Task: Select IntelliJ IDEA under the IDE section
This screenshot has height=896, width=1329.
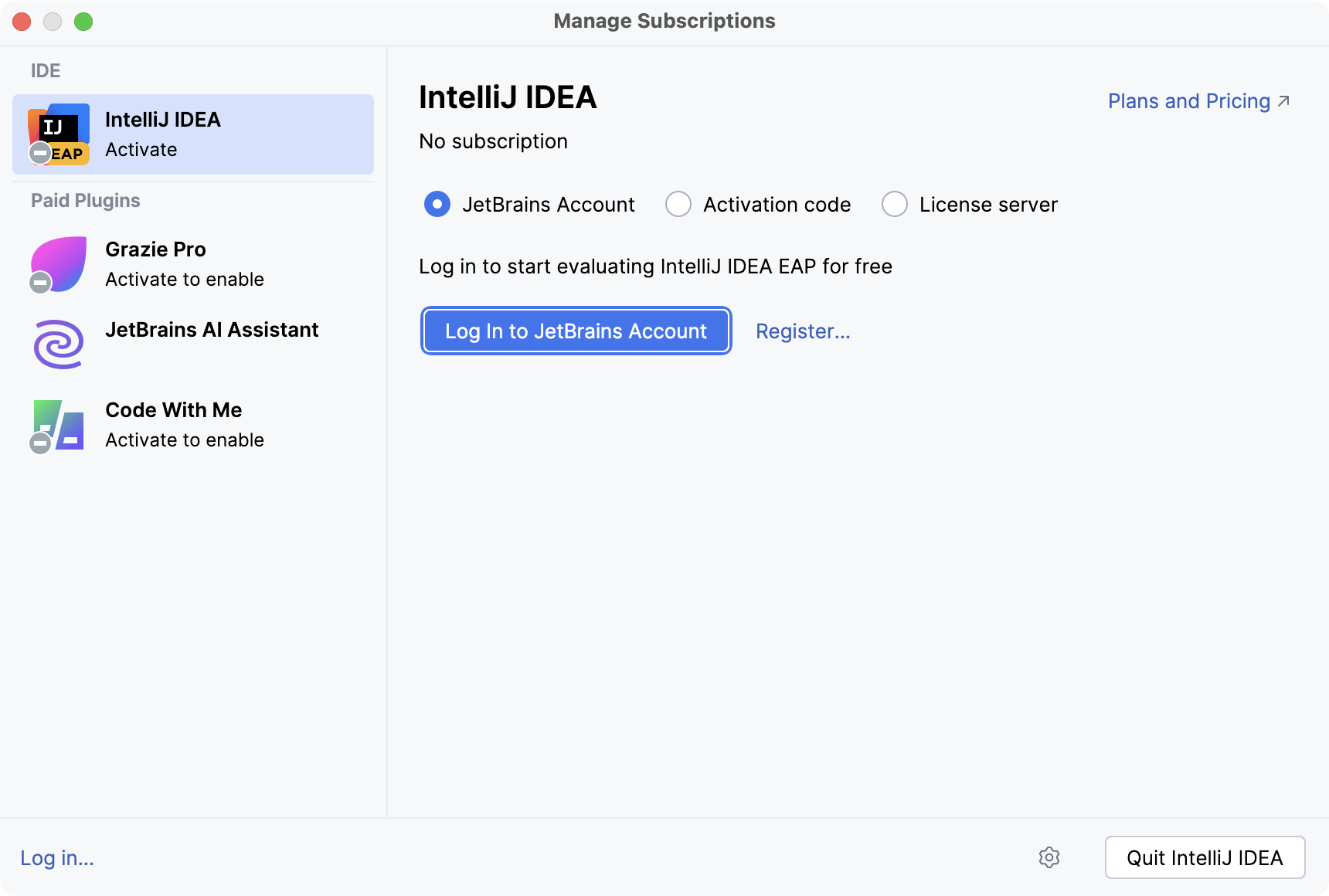Action: 192,134
